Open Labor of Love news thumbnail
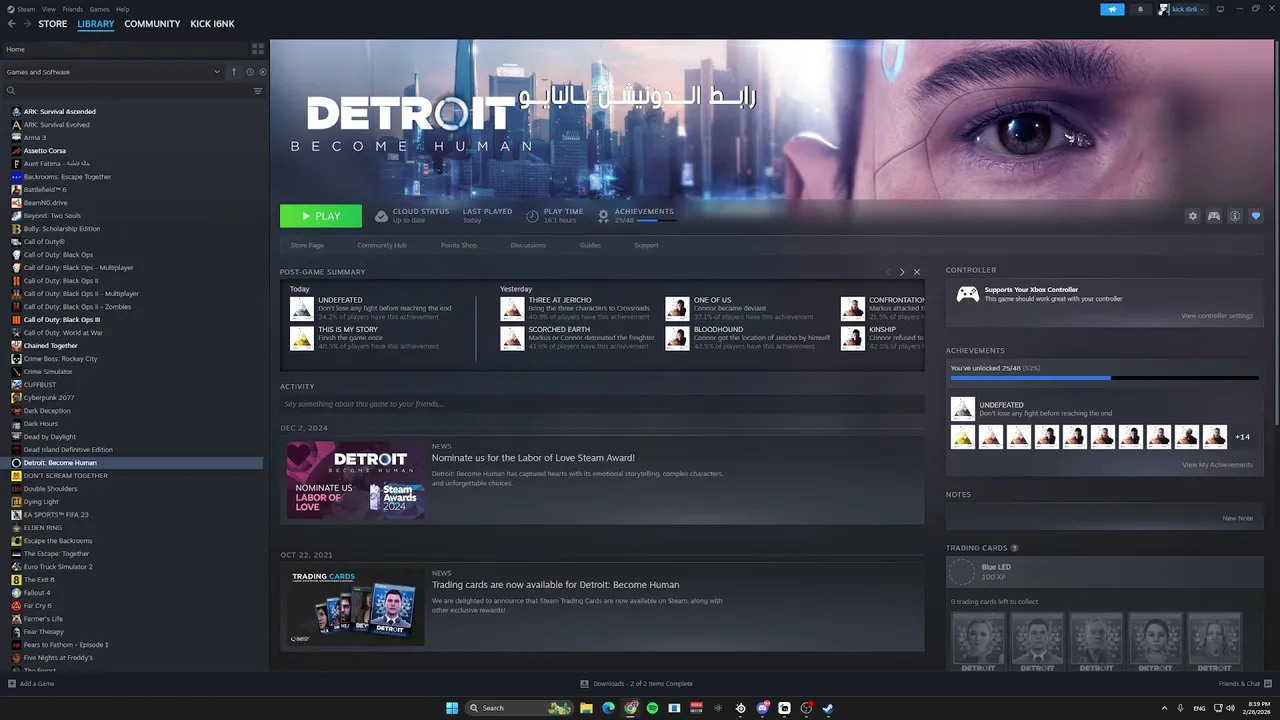Viewport: 1280px width, 720px height. 355,481
